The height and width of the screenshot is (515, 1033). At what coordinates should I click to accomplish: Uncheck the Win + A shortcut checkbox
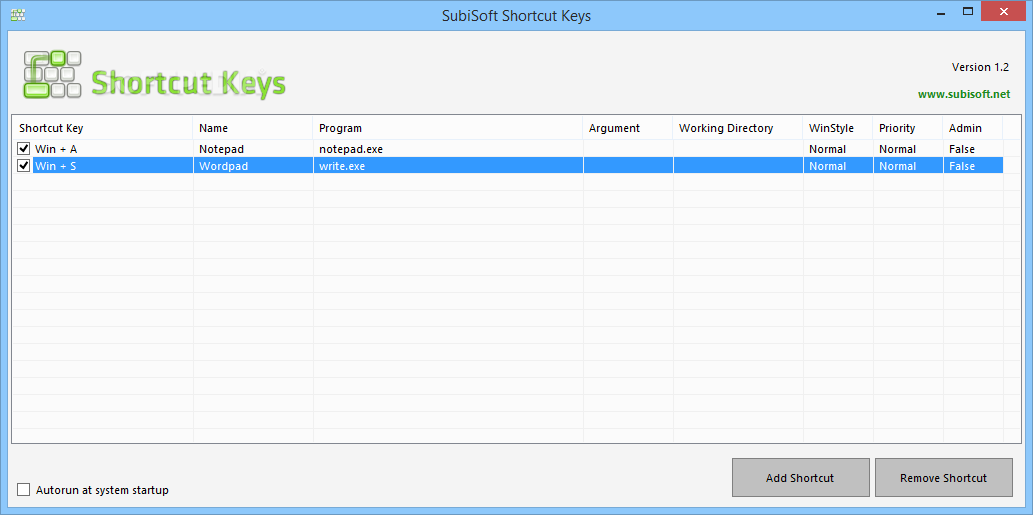pyautogui.click(x=24, y=149)
